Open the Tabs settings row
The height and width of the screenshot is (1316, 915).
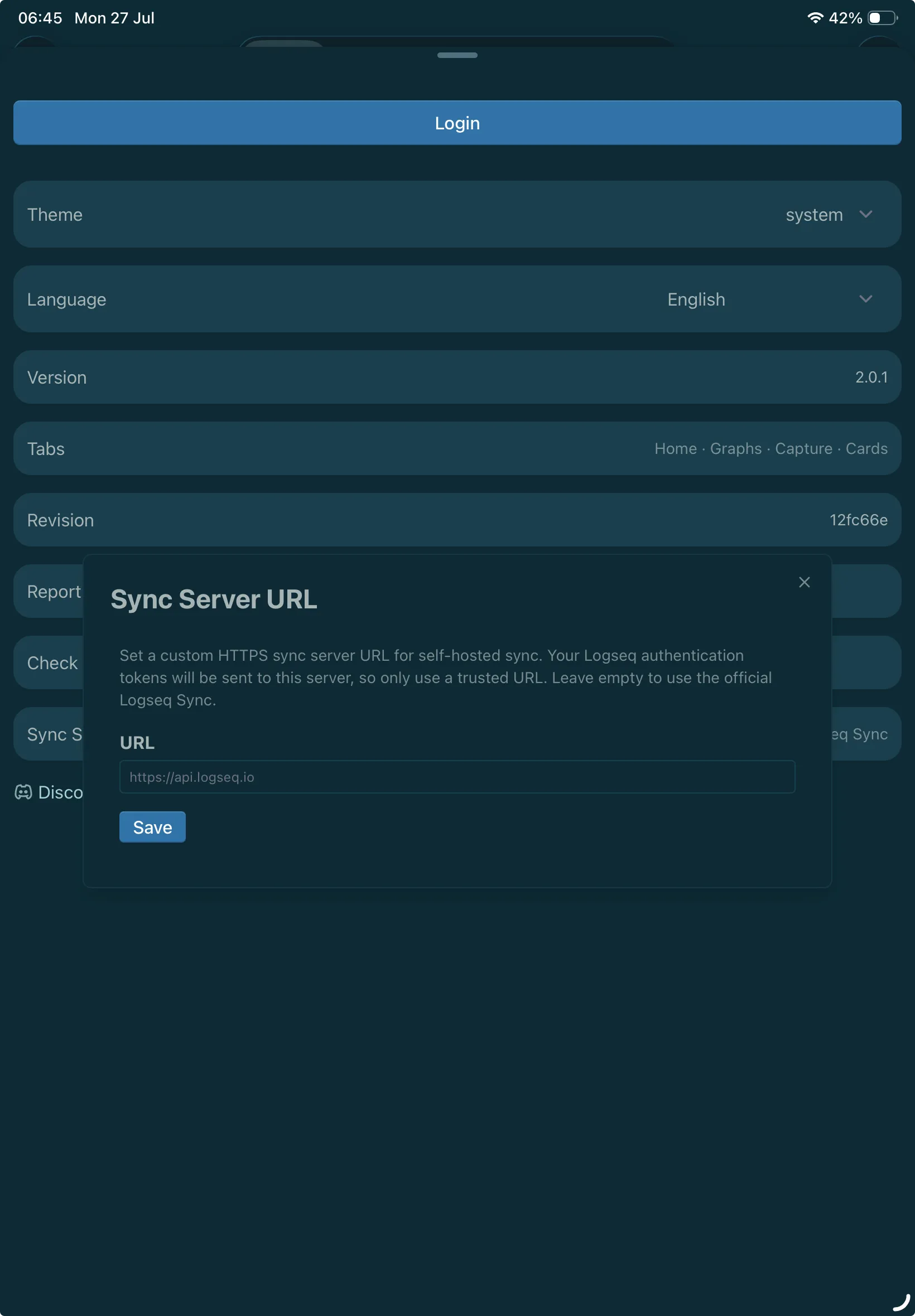point(457,448)
